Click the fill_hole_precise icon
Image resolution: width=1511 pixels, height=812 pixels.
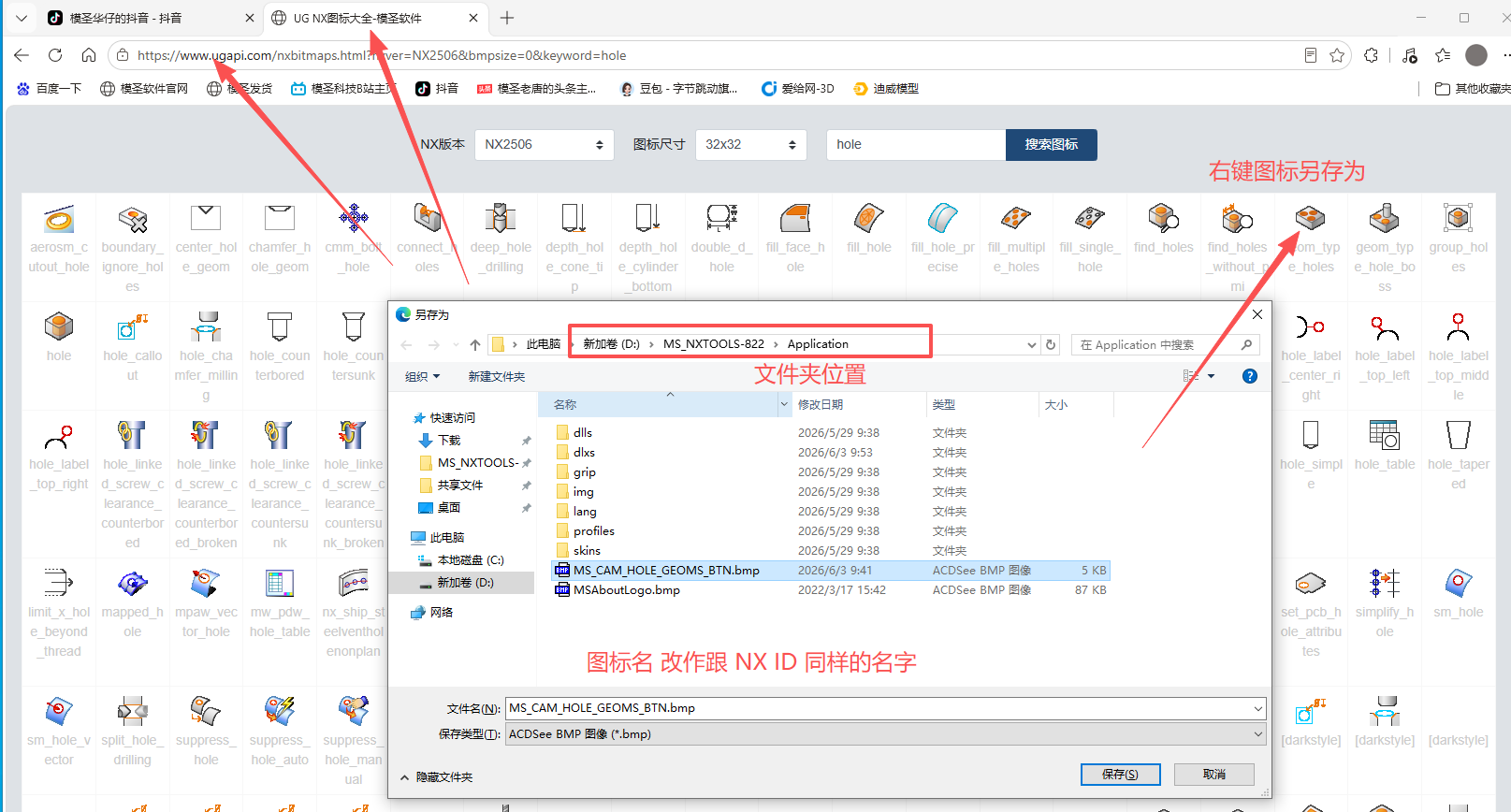(x=943, y=218)
